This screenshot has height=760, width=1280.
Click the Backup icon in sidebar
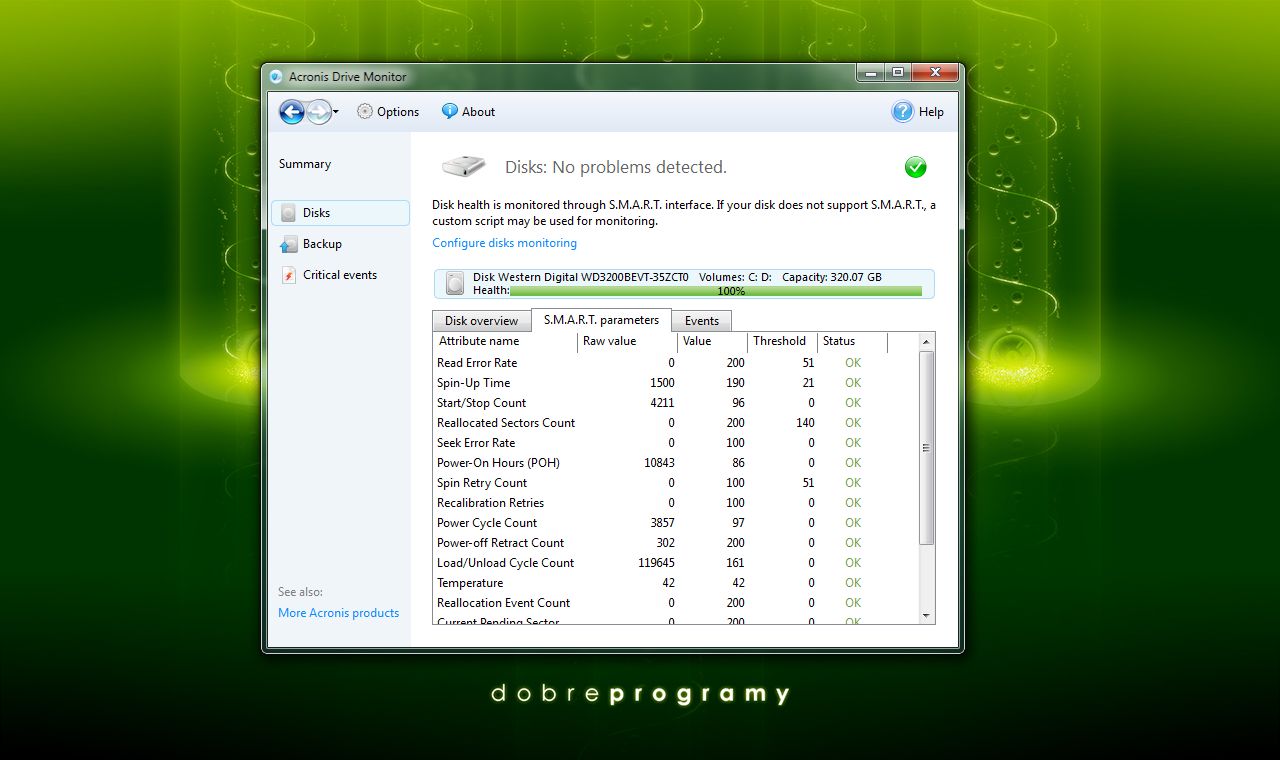pyautogui.click(x=288, y=244)
